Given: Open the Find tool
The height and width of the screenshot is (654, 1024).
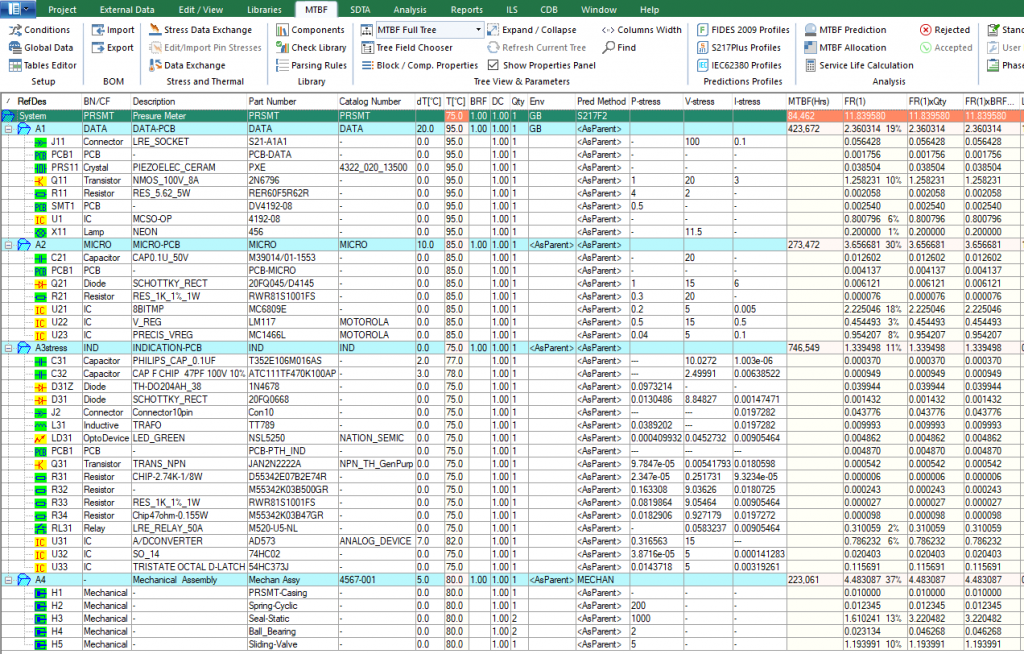Looking at the screenshot, I should click(619, 48).
